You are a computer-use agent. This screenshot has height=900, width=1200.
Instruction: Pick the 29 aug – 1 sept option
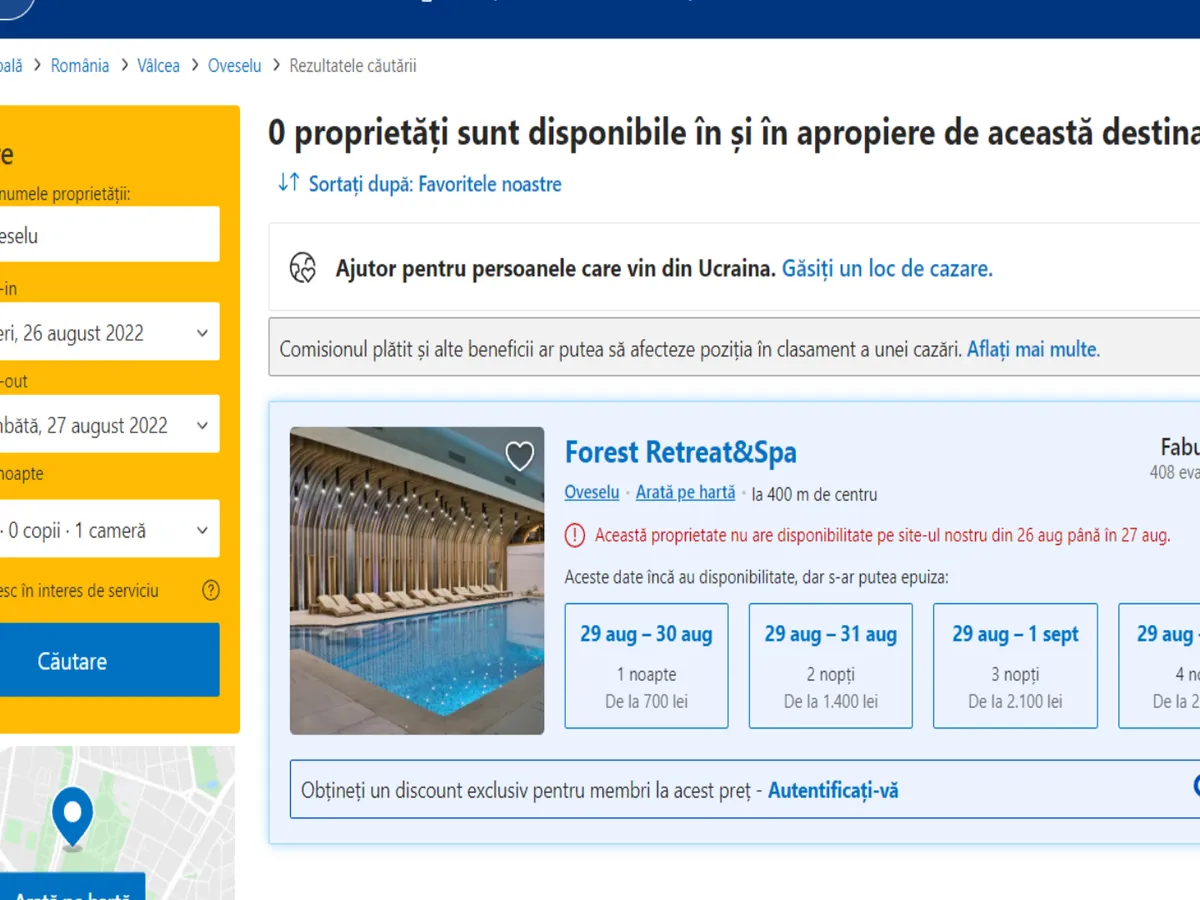(x=1015, y=665)
